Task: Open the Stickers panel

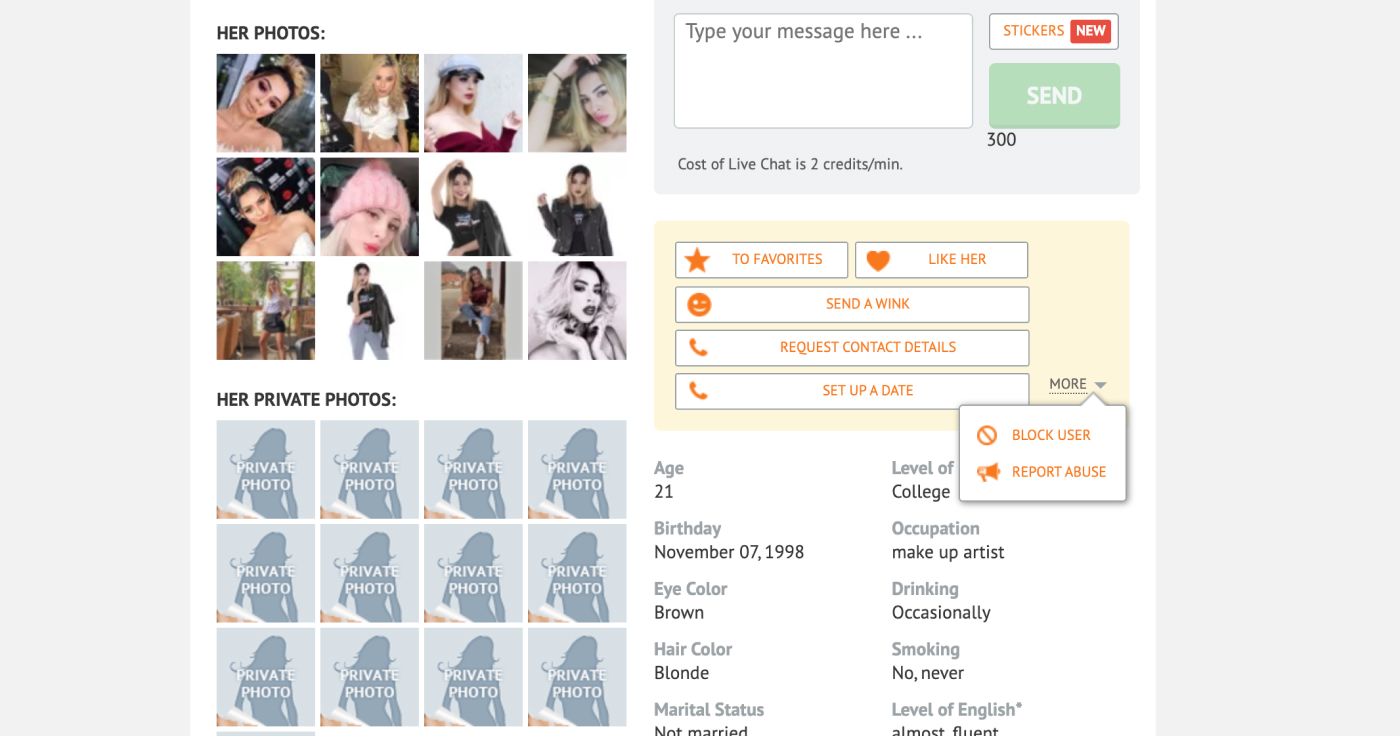Action: [x=1054, y=31]
